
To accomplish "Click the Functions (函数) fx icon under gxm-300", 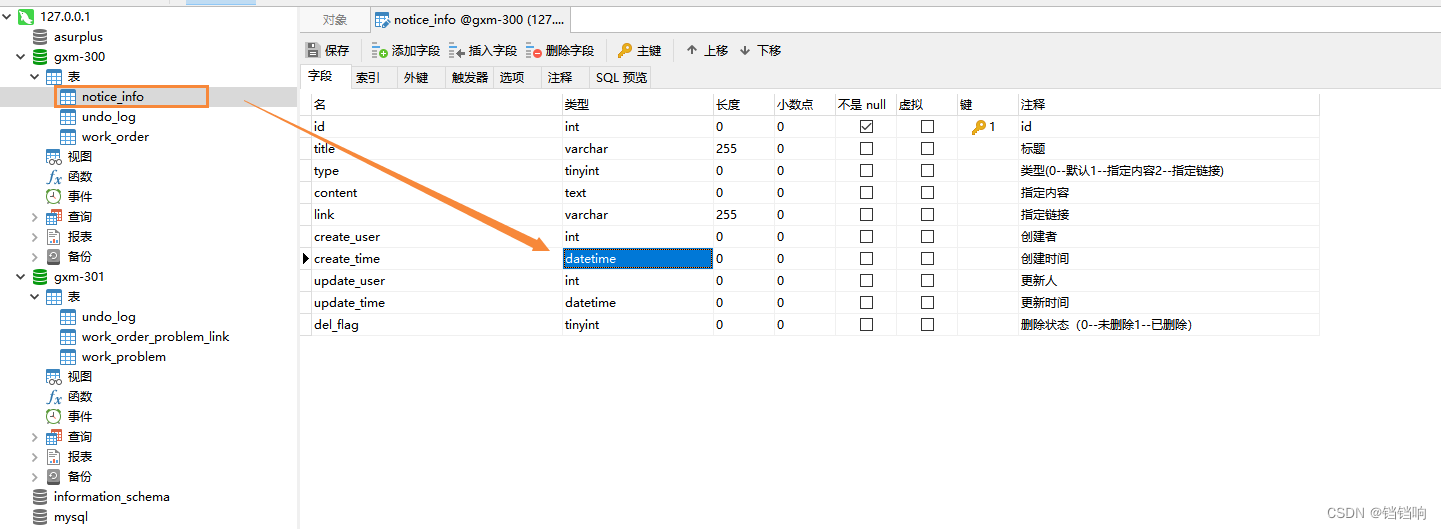I will coord(54,177).
